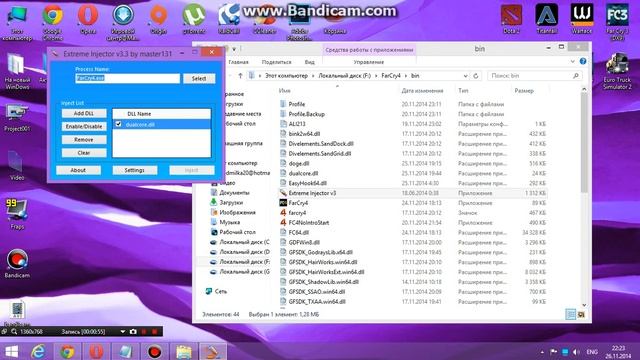Open address bar history dropdown
Screen dimensions: 640x360
465,76
